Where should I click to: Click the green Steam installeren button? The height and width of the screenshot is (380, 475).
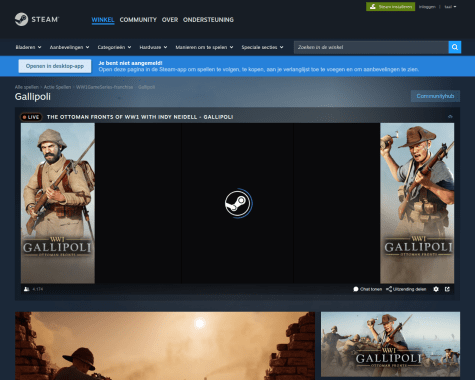click(390, 7)
